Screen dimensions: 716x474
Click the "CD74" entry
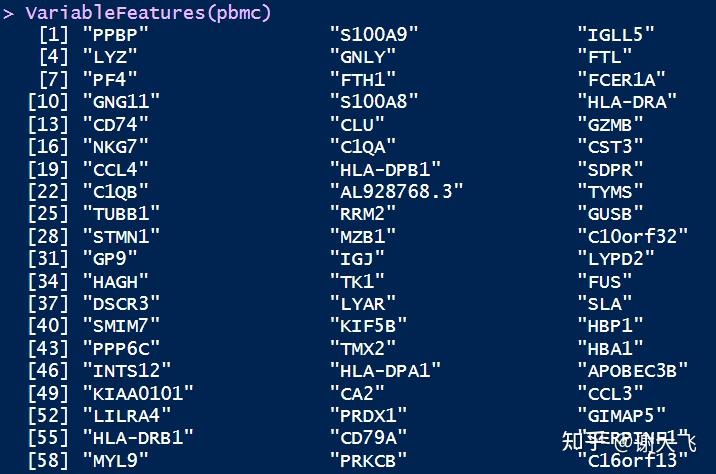tap(116, 124)
